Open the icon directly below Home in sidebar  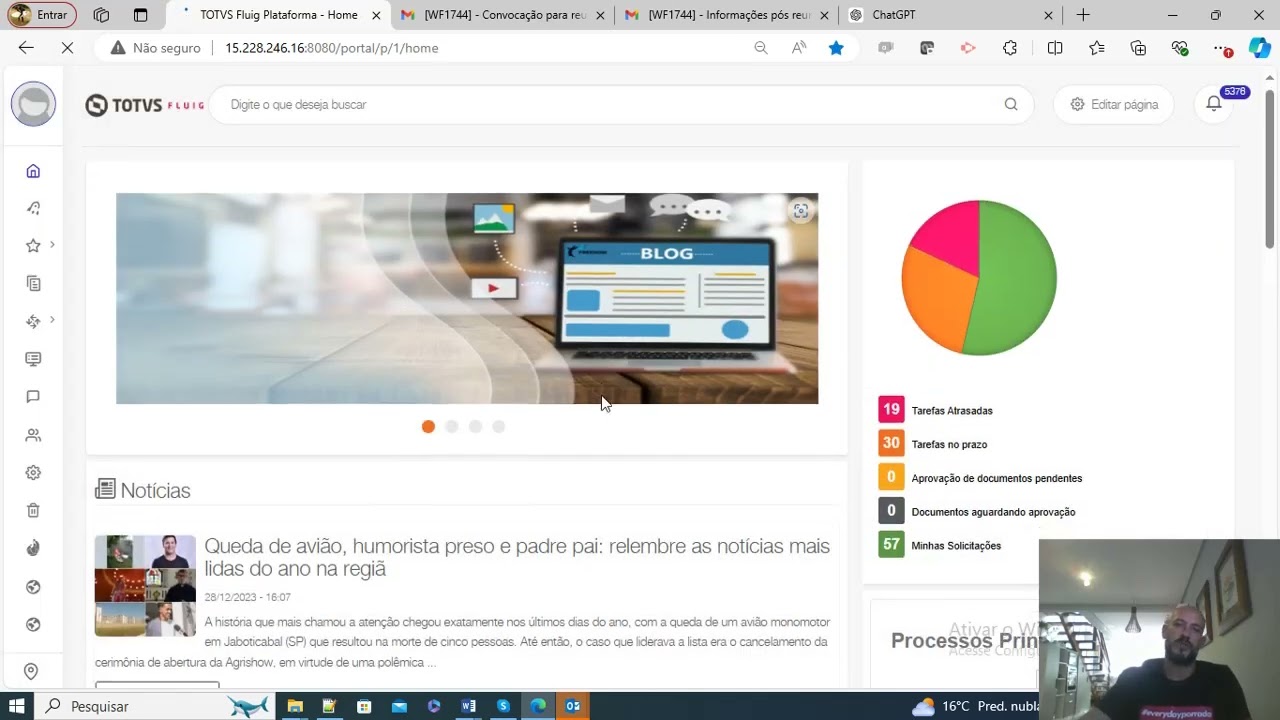coord(33,208)
